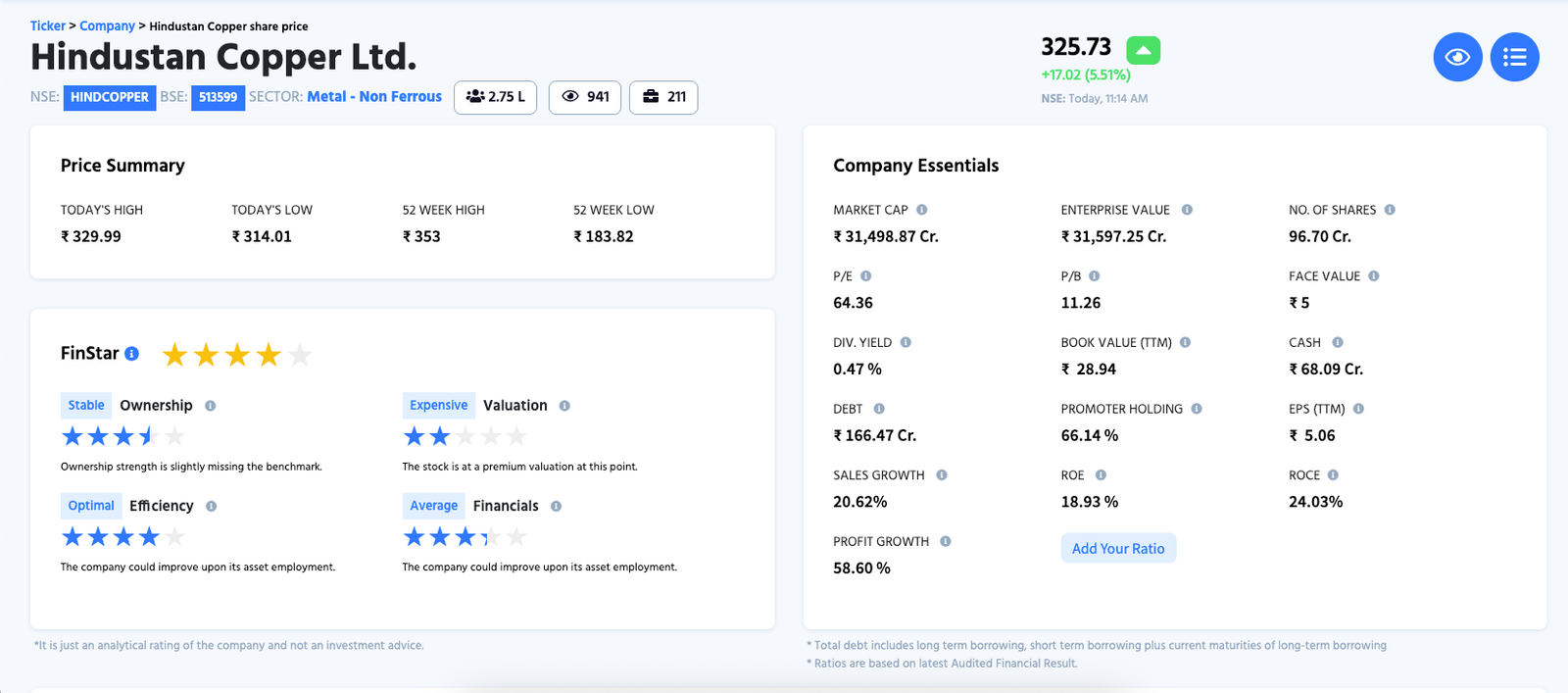Click the 96.70 Cr. shares value
Image resolution: width=1568 pixels, height=693 pixels.
click(x=1320, y=236)
